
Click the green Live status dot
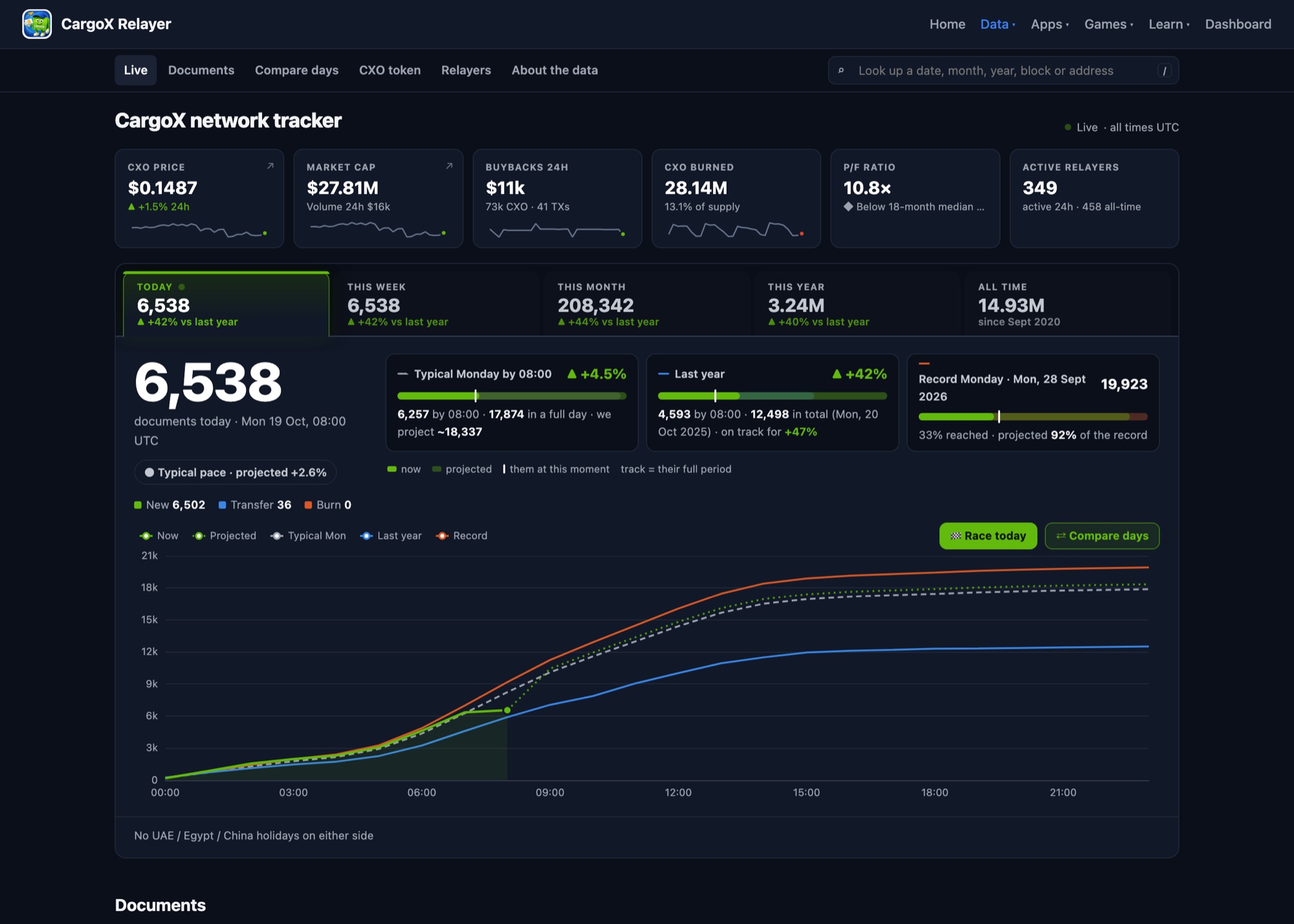click(x=1068, y=127)
